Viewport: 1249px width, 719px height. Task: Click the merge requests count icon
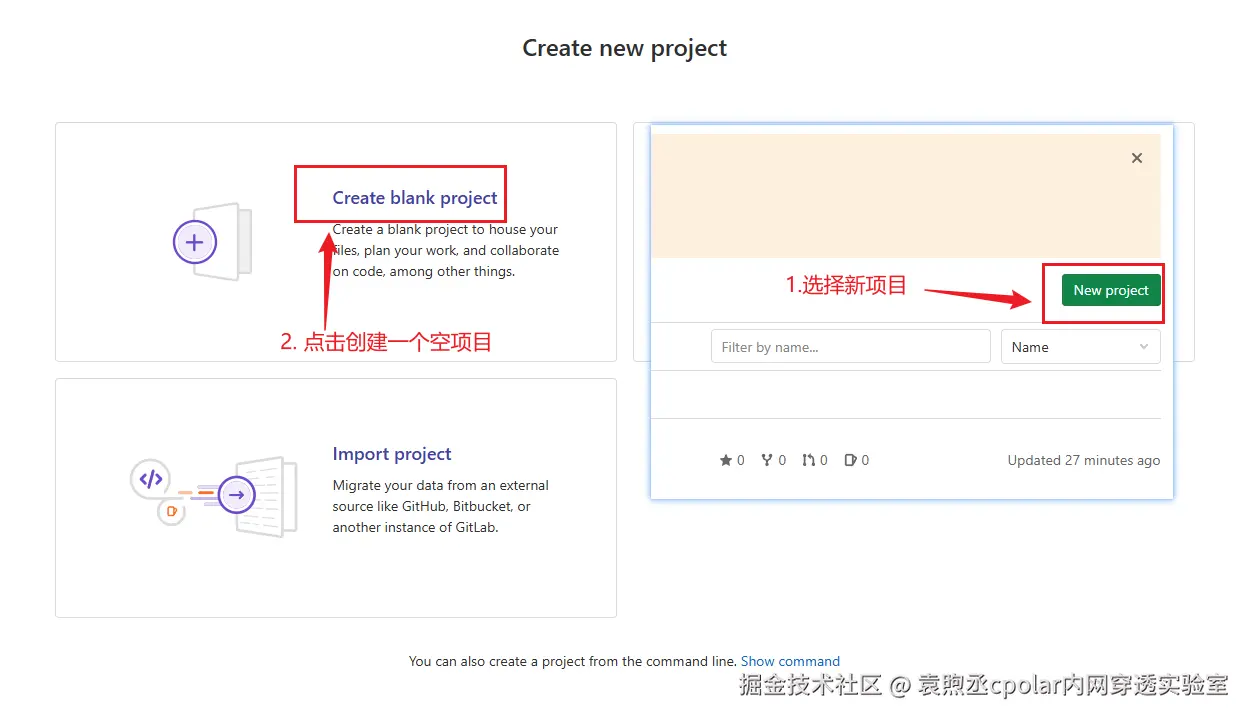[808, 460]
